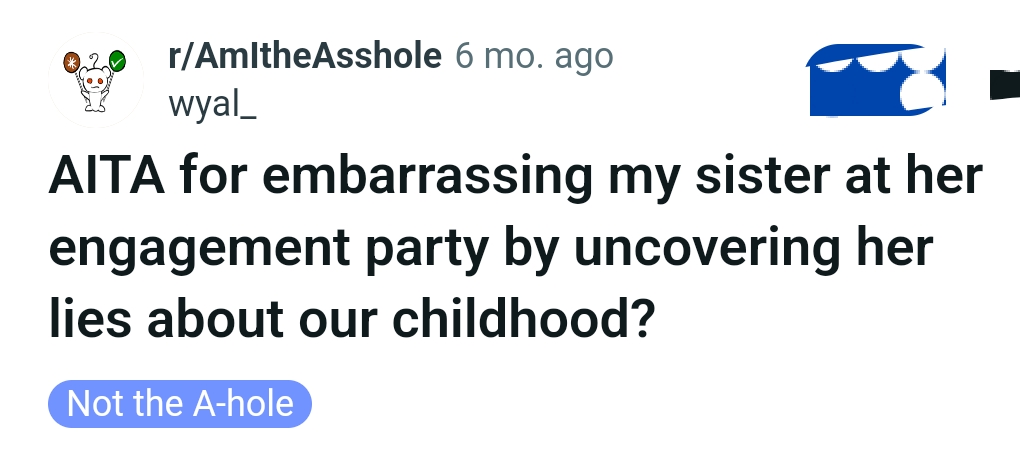This screenshot has height=449, width=1020.
Task: Filter by the "Not the A-hole" flair
Action: (x=180, y=404)
